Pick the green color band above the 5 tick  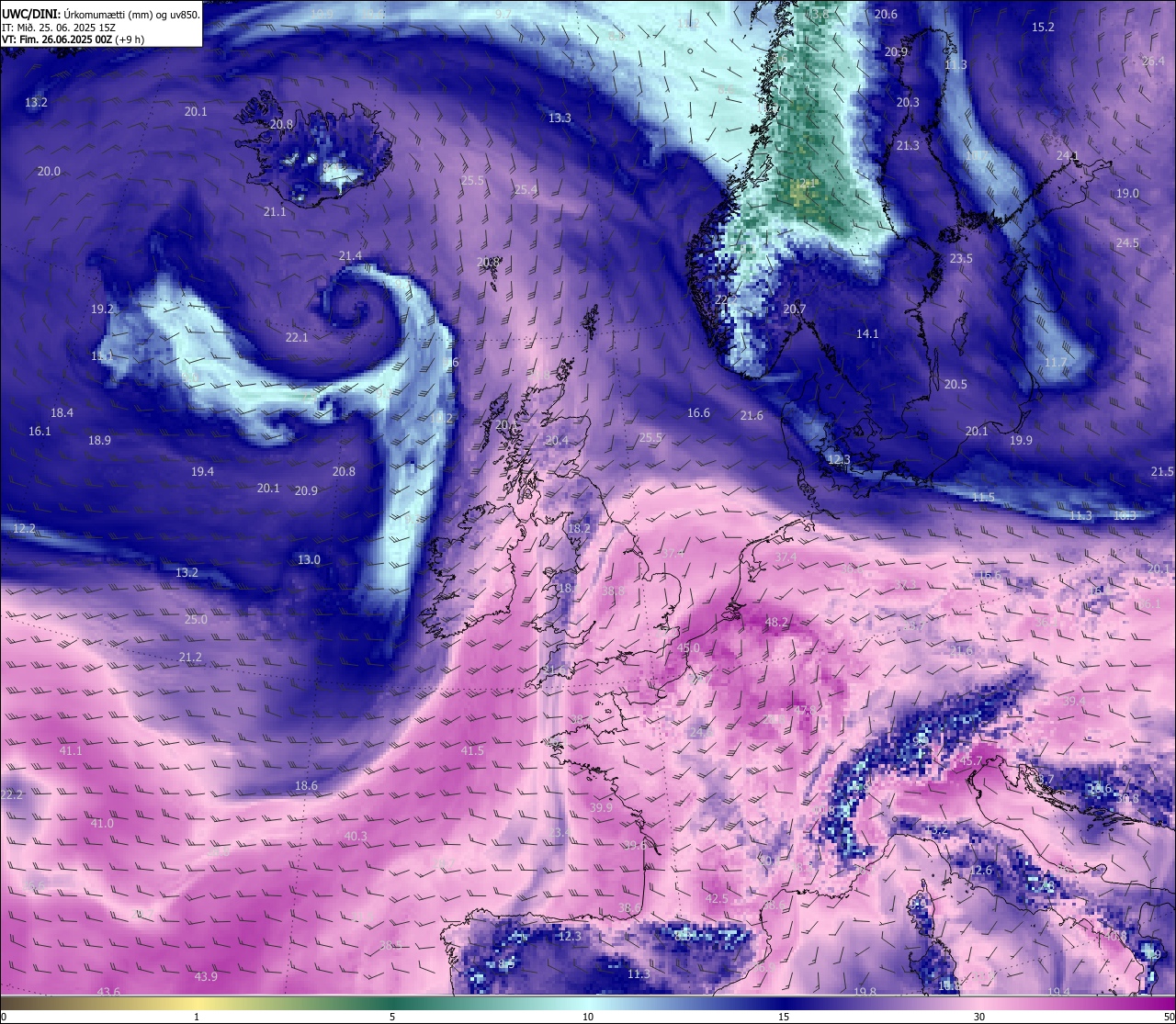392,1003
